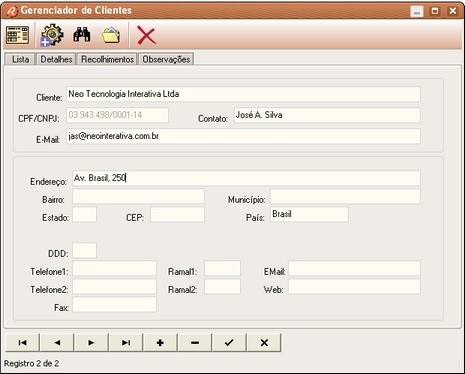This screenshot has width=465, height=374.
Task: Focus the Bairro input field
Action: 138,196
